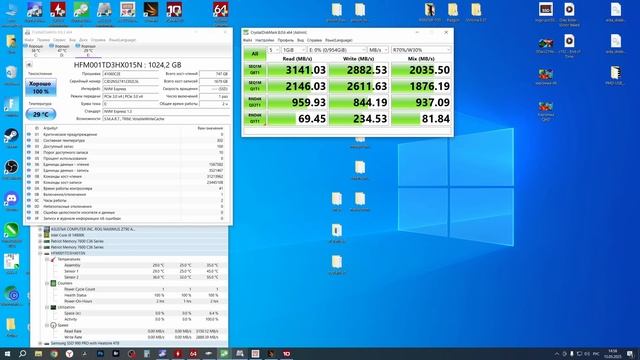Open CrystalDiskMark Справка menu
Image resolution: width=640 pixels, height=360 pixels.
click(314, 40)
